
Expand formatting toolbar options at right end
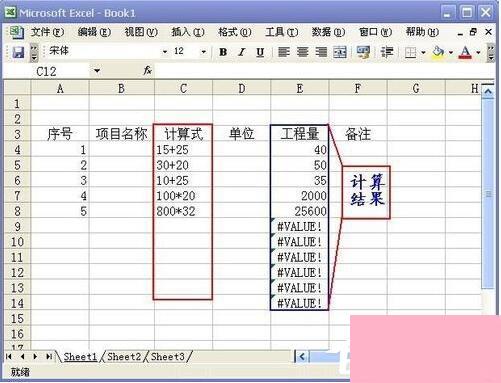(490, 52)
